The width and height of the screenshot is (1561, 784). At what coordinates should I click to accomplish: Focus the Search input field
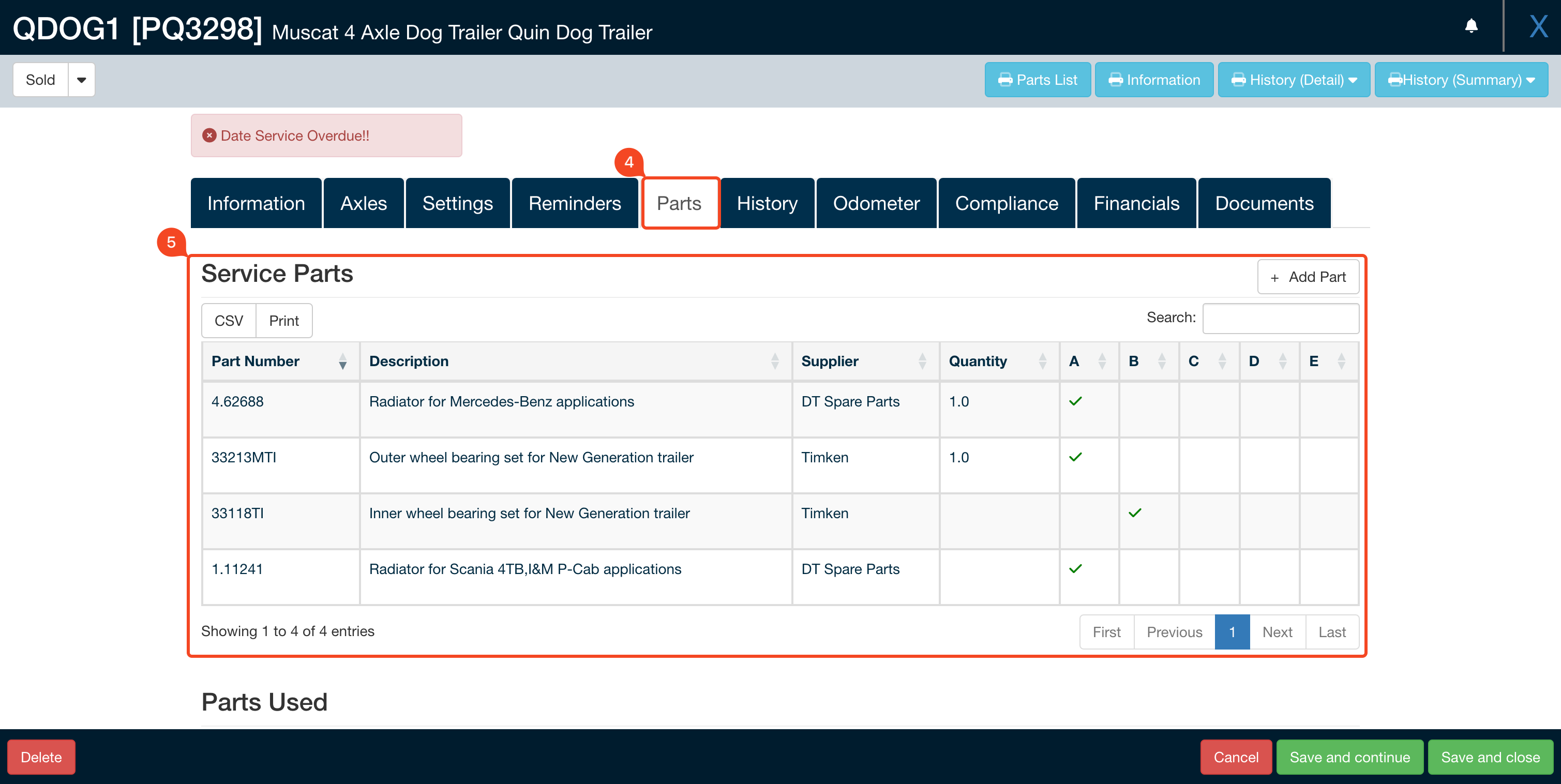click(x=1281, y=318)
